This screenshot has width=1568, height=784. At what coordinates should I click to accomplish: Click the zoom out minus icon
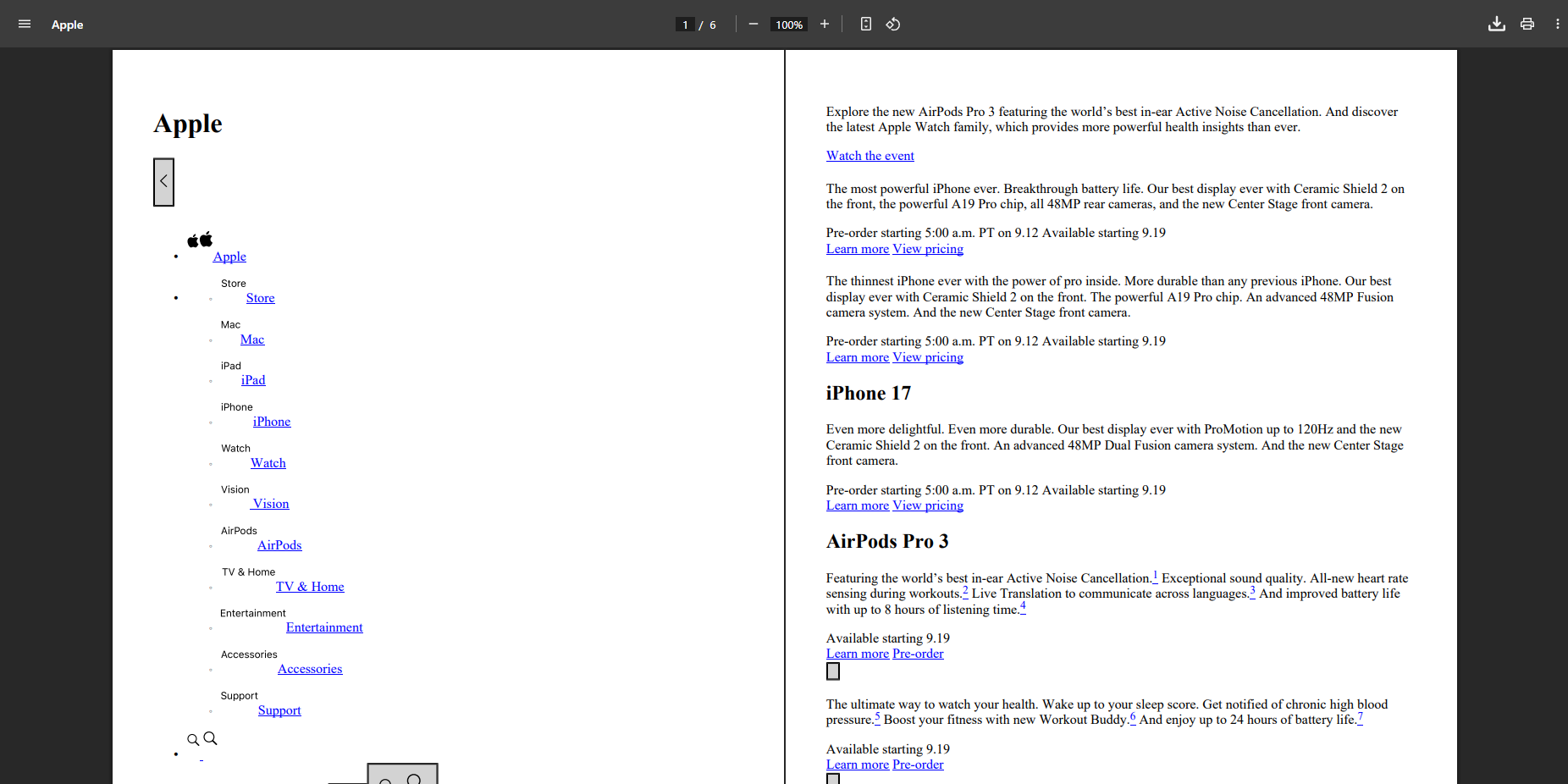click(x=753, y=25)
